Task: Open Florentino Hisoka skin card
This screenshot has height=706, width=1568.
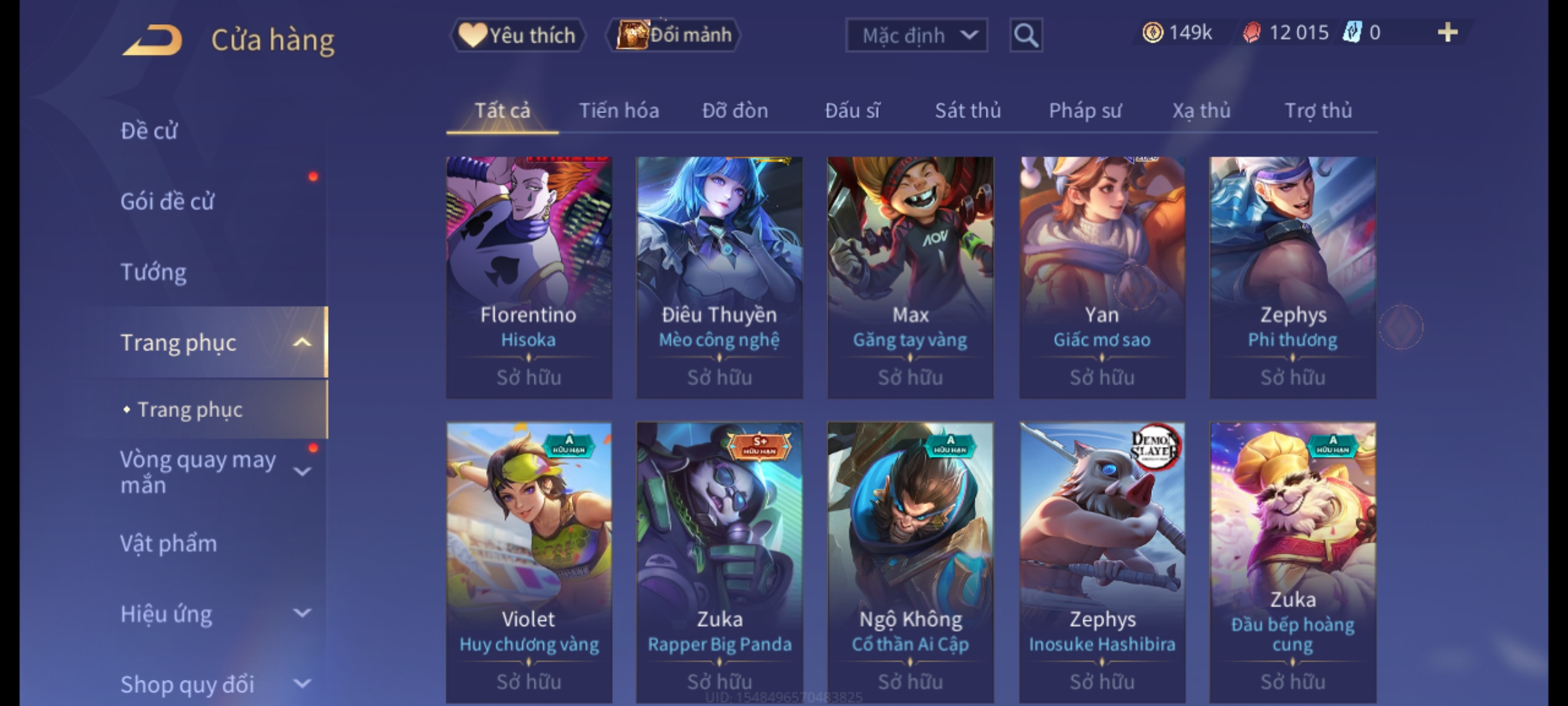Action: click(529, 277)
